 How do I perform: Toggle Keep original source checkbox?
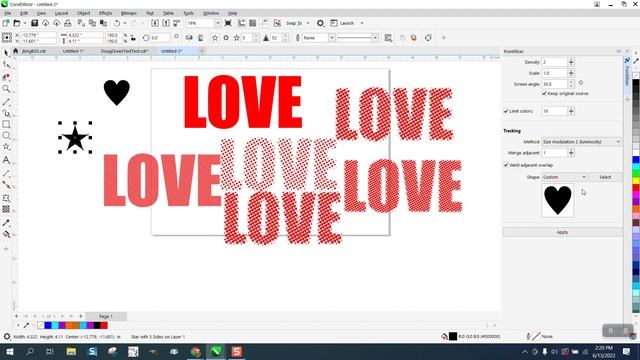pos(544,93)
